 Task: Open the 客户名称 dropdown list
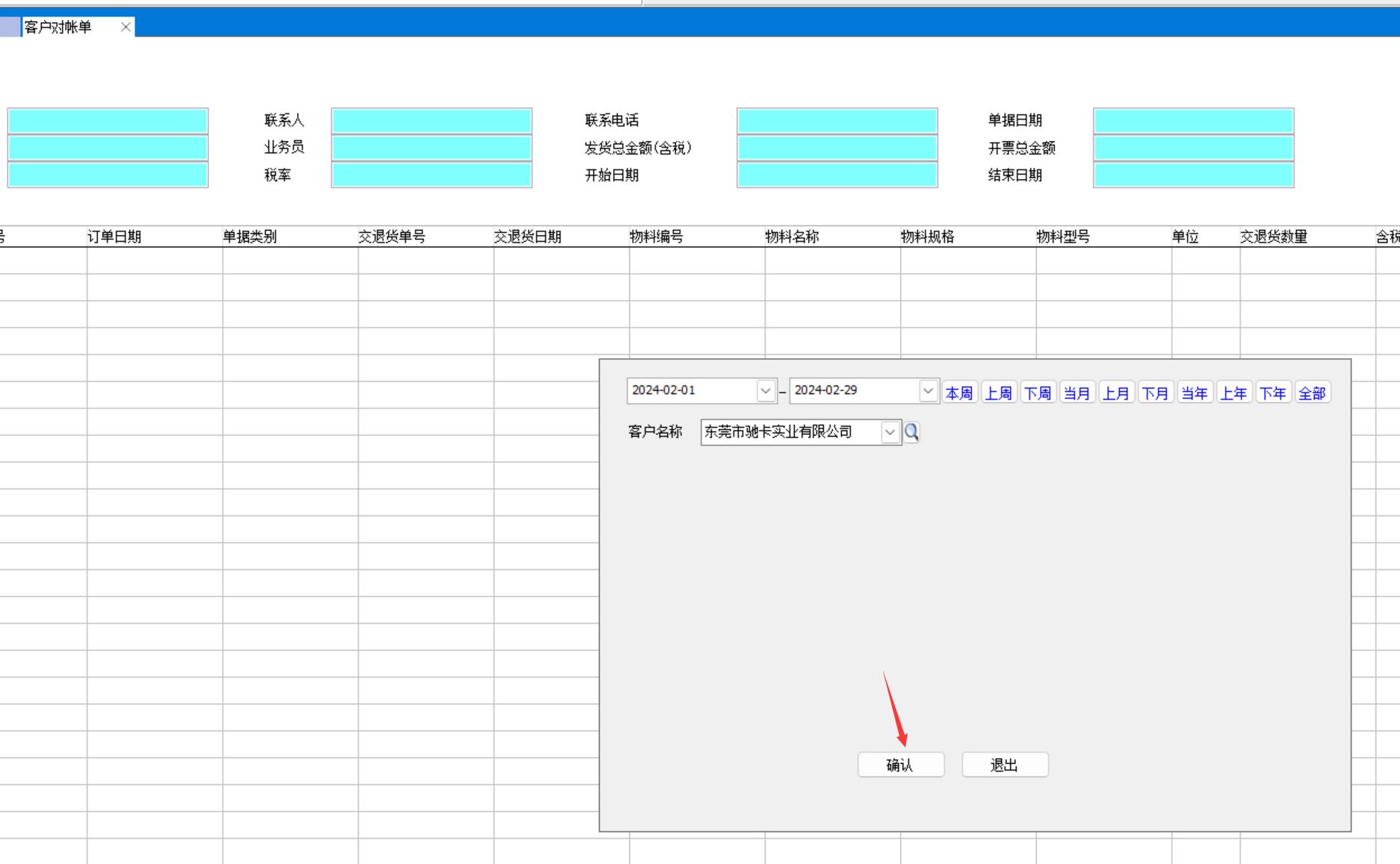click(890, 432)
